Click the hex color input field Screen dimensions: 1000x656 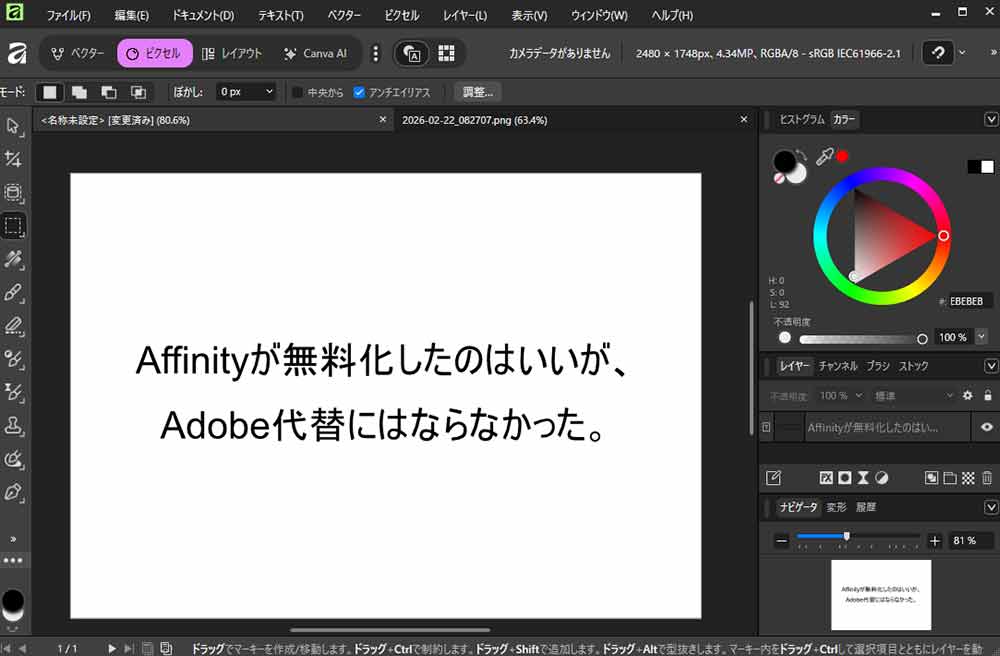coord(970,301)
